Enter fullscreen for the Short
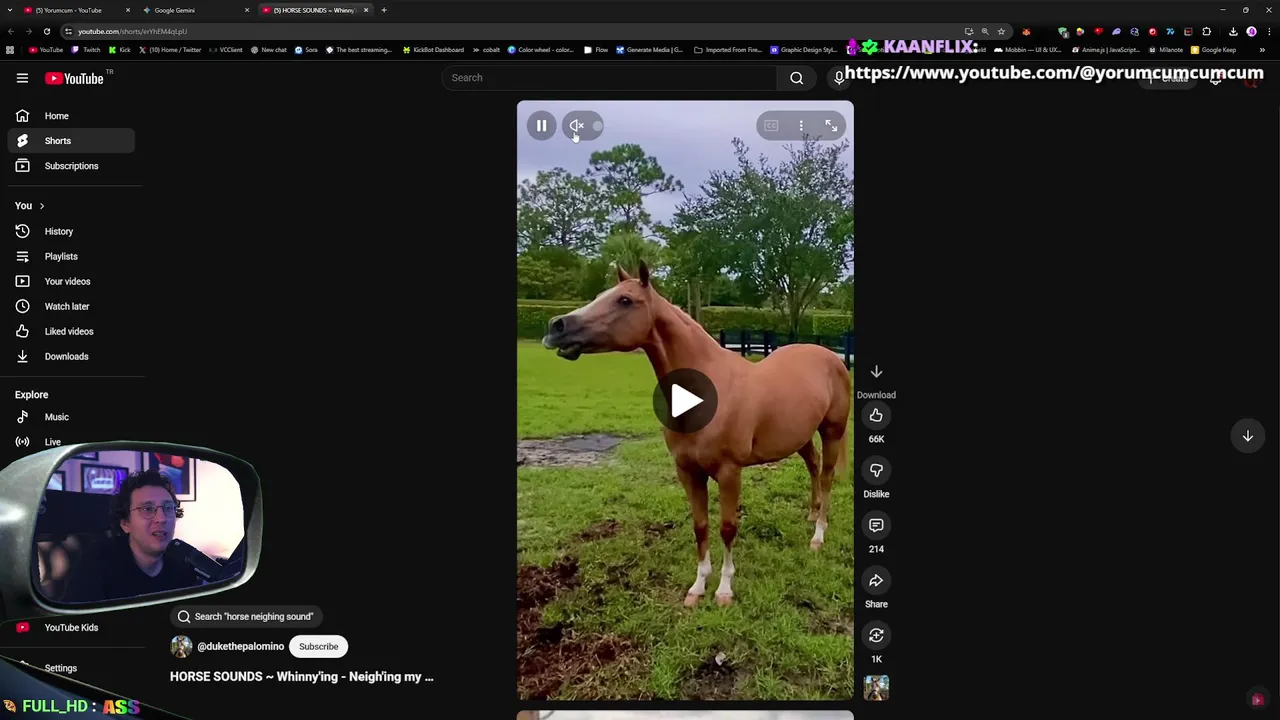Image resolution: width=1280 pixels, height=720 pixels. (831, 125)
